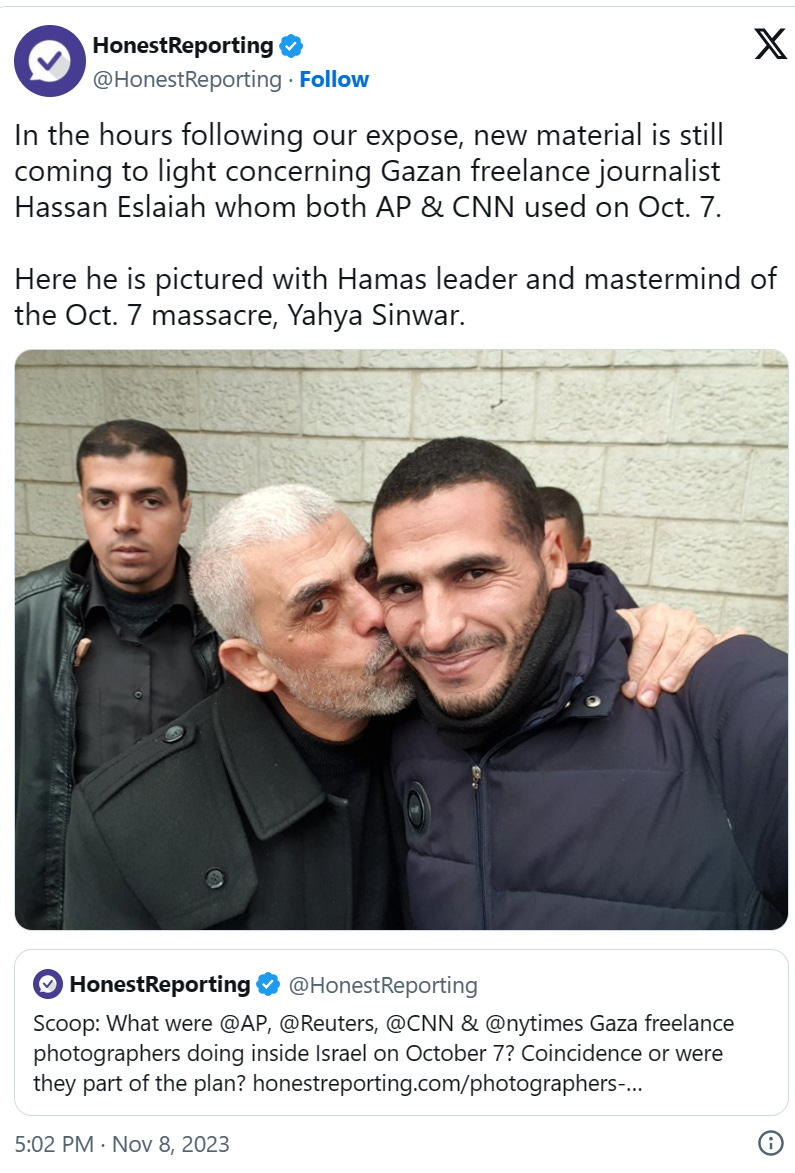795x1173 pixels.
Task: Click the blue verified badge beside the author name
Action: pos(291,46)
